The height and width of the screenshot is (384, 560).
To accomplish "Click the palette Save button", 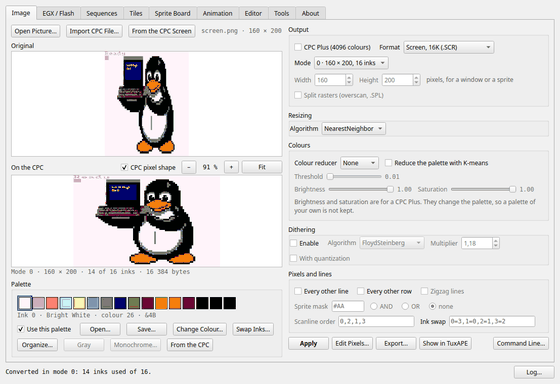I will coord(146,329).
